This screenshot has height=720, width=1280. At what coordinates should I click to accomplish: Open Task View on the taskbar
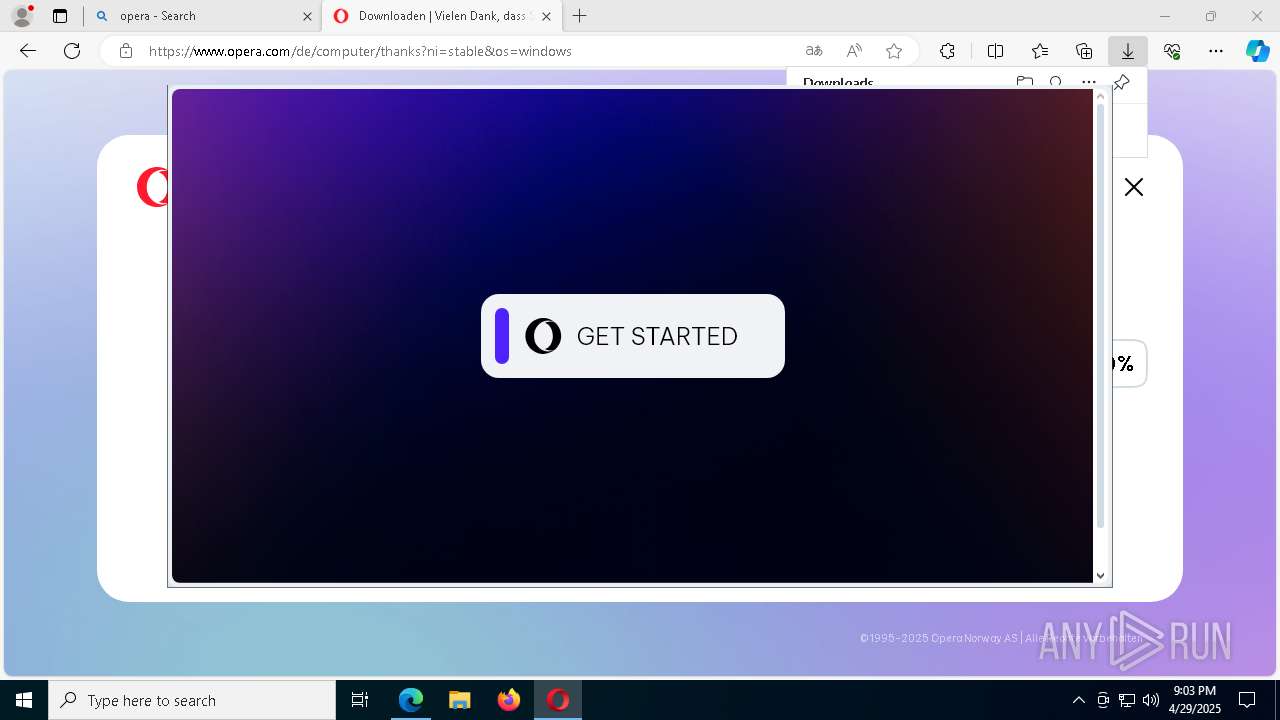click(360, 700)
